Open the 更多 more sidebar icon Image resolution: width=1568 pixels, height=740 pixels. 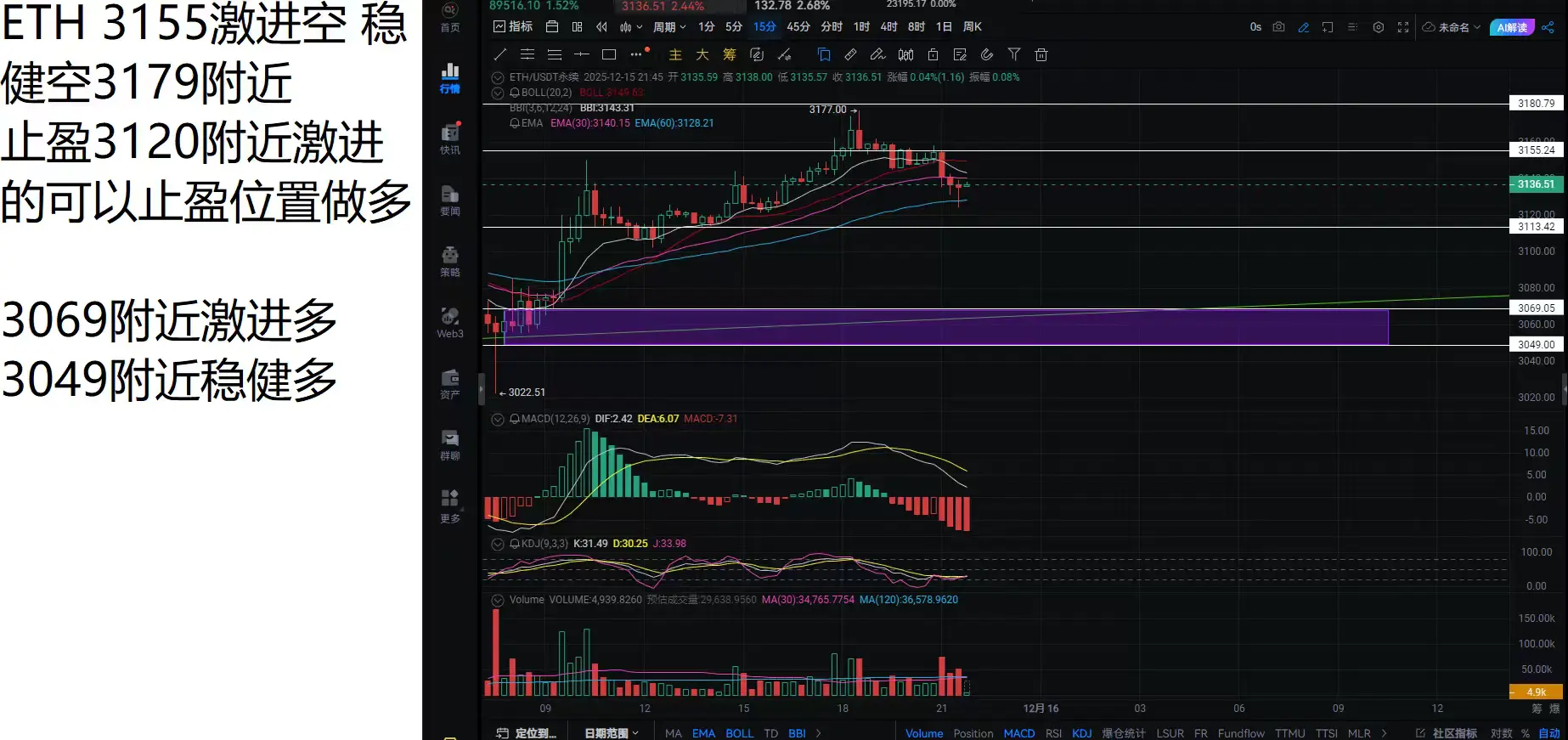(x=450, y=507)
